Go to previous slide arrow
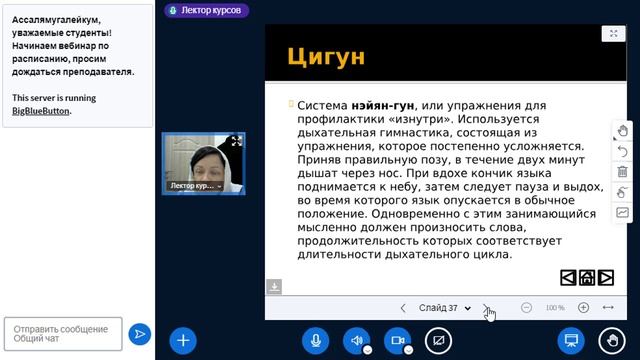The width and height of the screenshot is (640, 360). [x=403, y=308]
